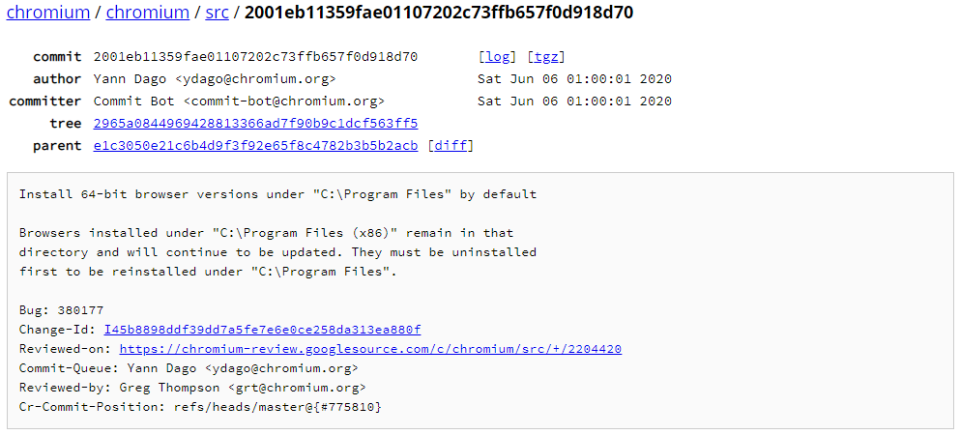Click the commit message title line
The width and height of the screenshot is (960, 435).
pyautogui.click(x=278, y=194)
